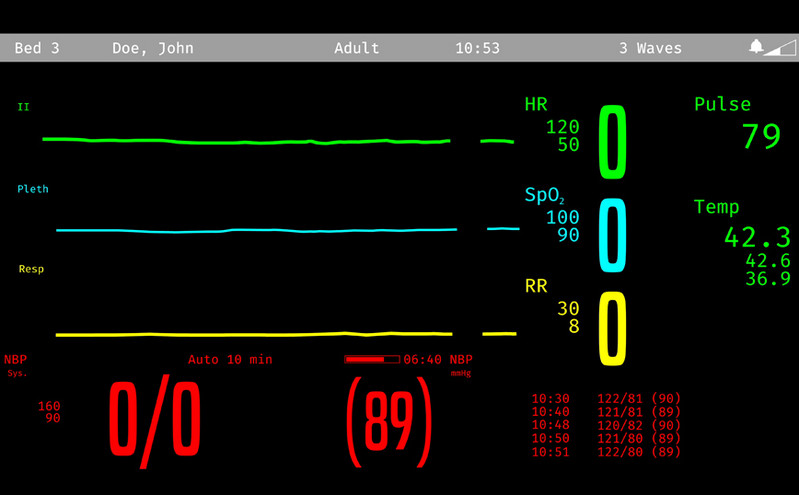Select the large green HR value
Screen dimensions: 799x495
[612, 142]
